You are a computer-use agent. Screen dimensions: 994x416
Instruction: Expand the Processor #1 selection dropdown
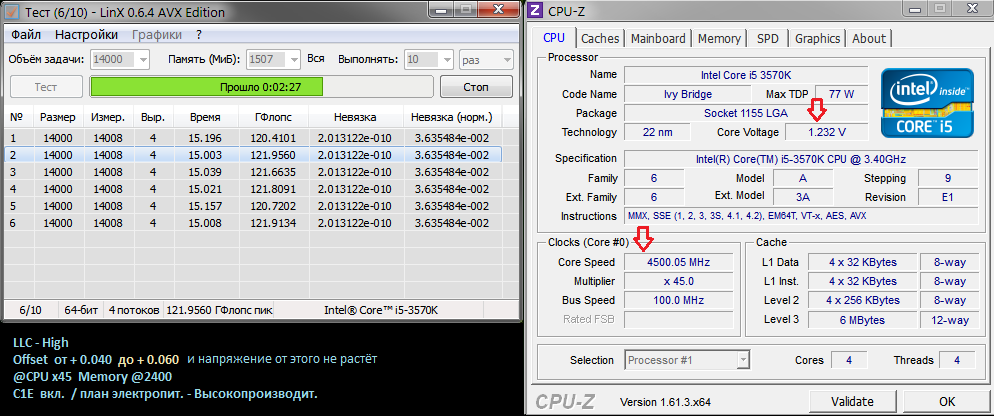point(743,360)
